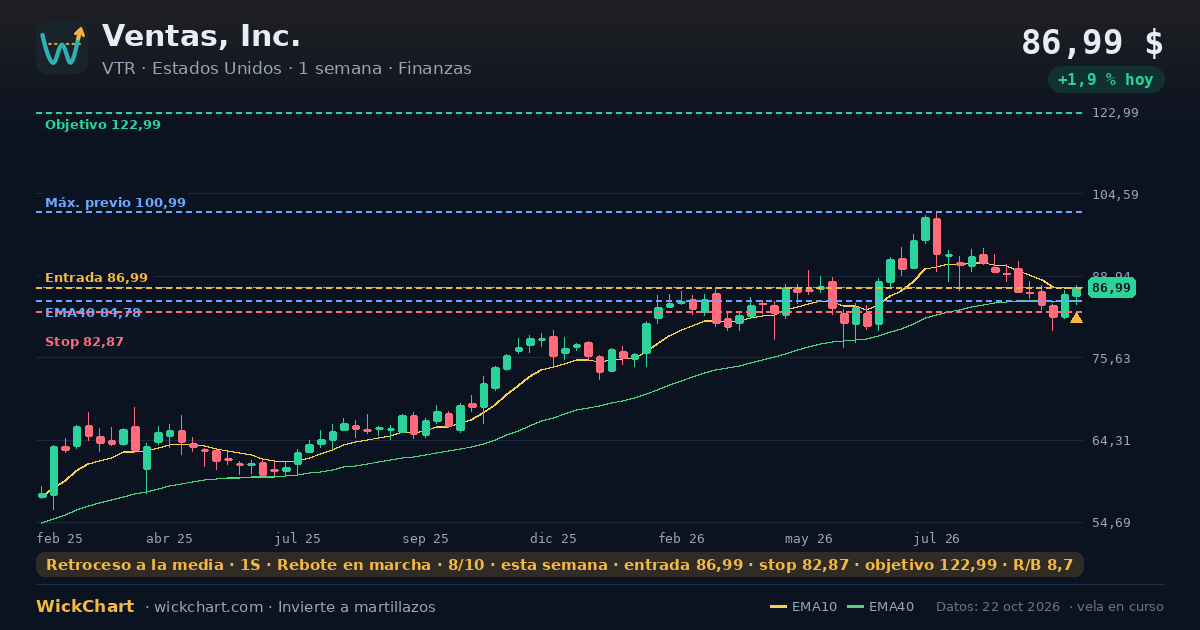The width and height of the screenshot is (1200, 630).
Task: Click the Objetivo 122,99 line label
Action: [x=103, y=125]
